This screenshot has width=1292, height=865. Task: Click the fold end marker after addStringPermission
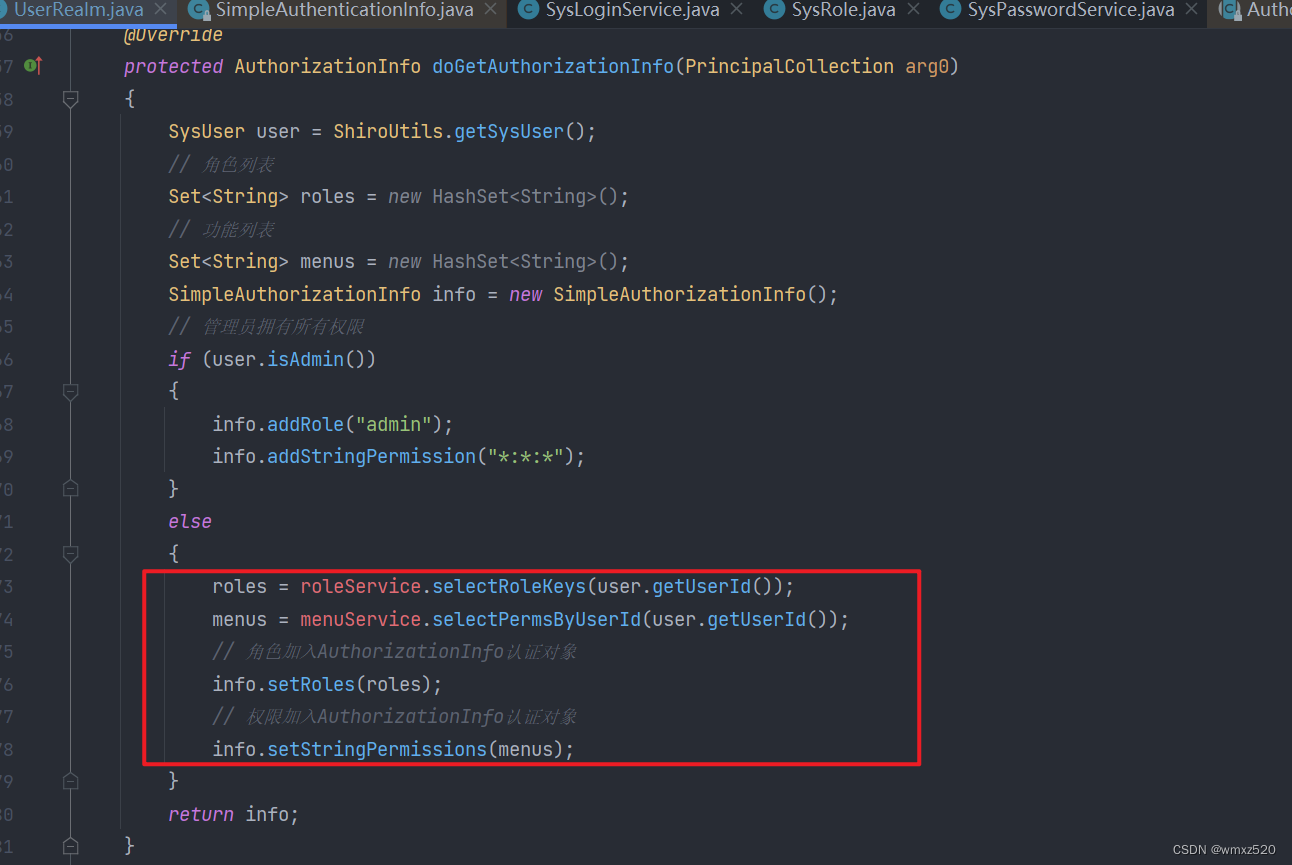[x=70, y=488]
